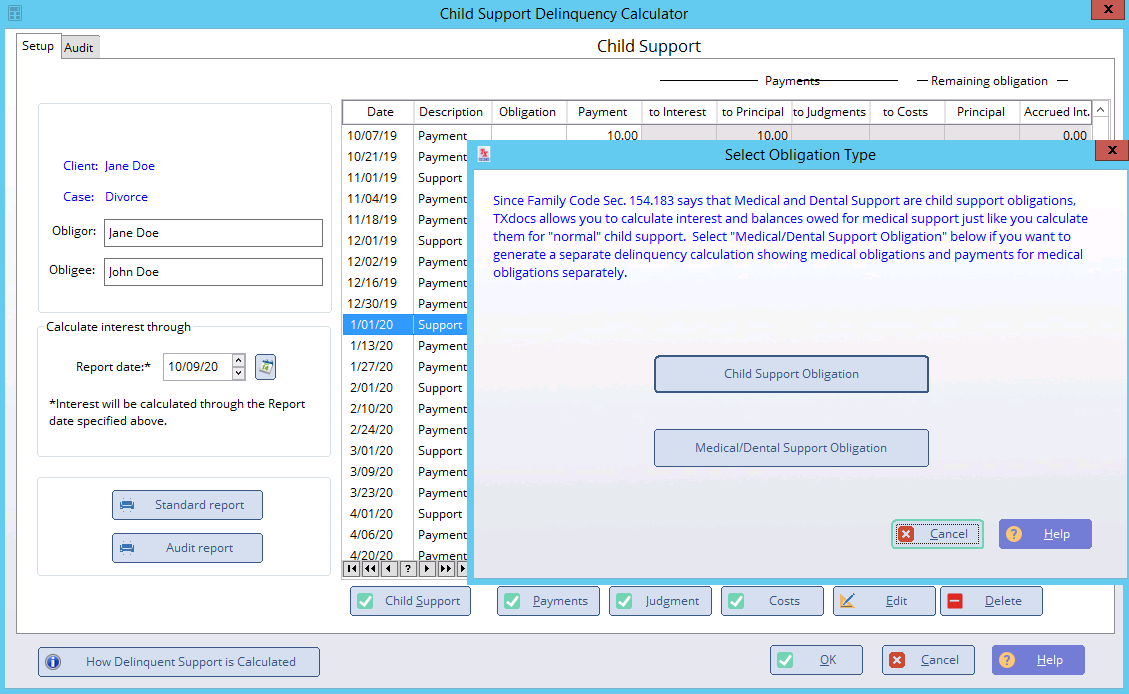Choose Medical/Dental Support Obligation
The height and width of the screenshot is (694, 1129).
point(791,448)
